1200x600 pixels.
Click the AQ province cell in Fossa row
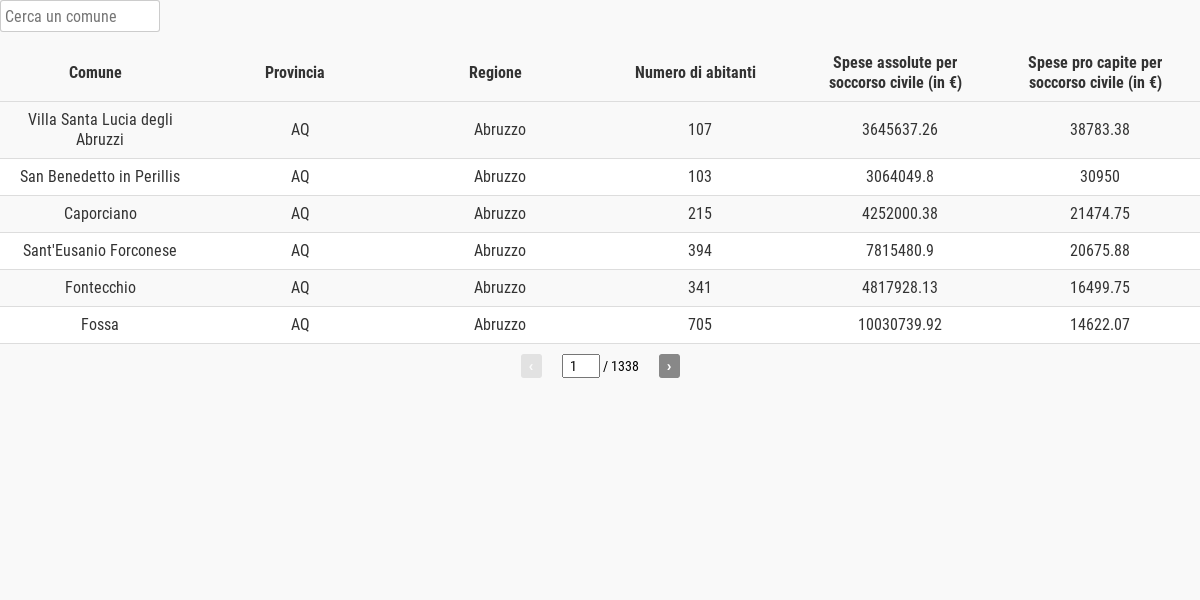pos(300,325)
